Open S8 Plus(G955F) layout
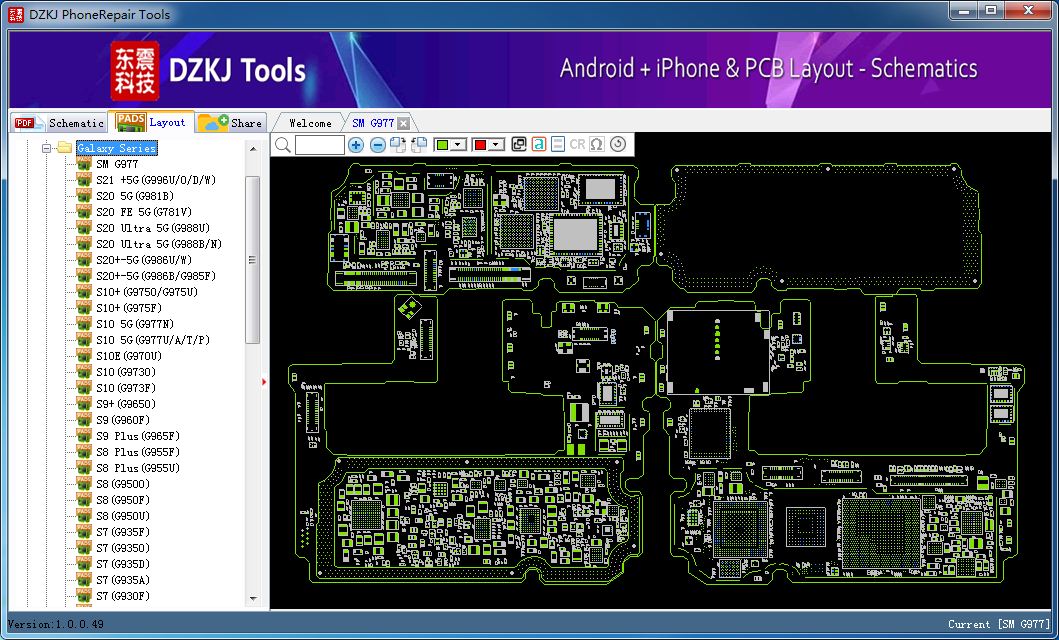The height and width of the screenshot is (640, 1059). (138, 452)
